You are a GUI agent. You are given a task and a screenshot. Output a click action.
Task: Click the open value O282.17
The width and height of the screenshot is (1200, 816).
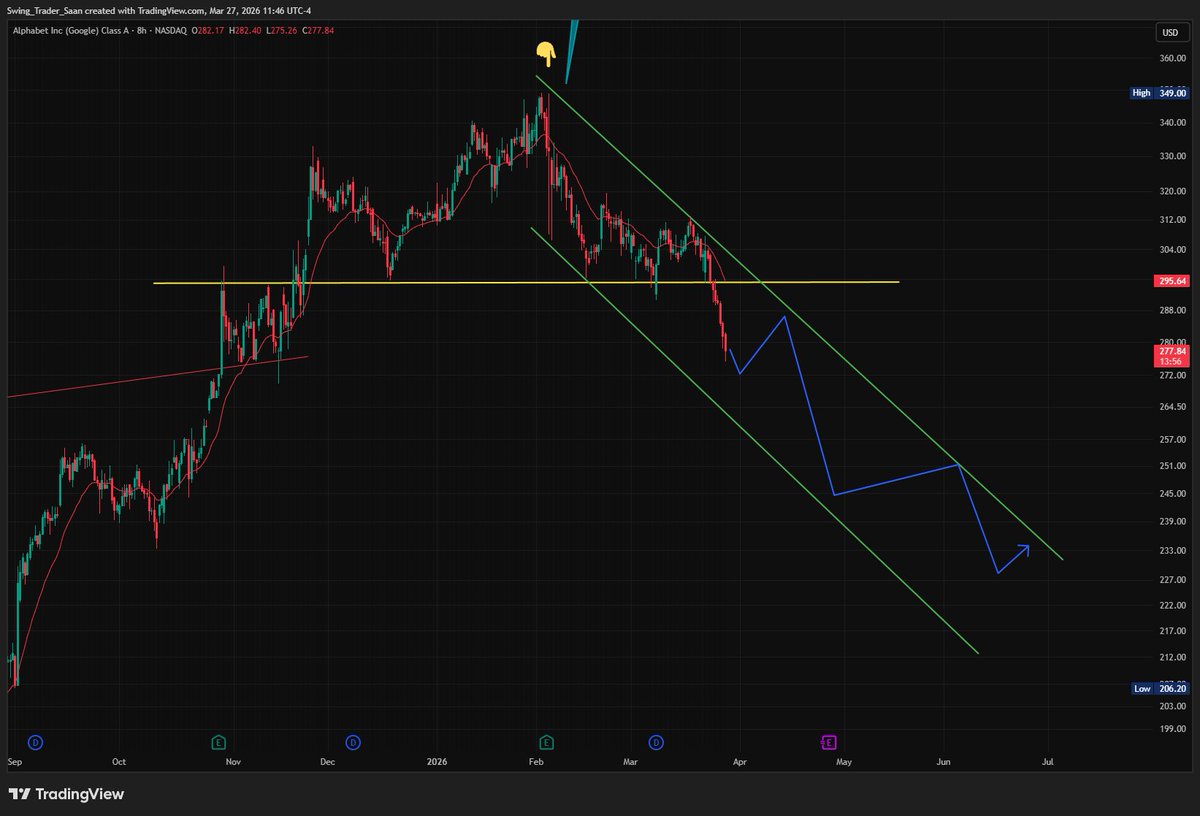tap(210, 31)
